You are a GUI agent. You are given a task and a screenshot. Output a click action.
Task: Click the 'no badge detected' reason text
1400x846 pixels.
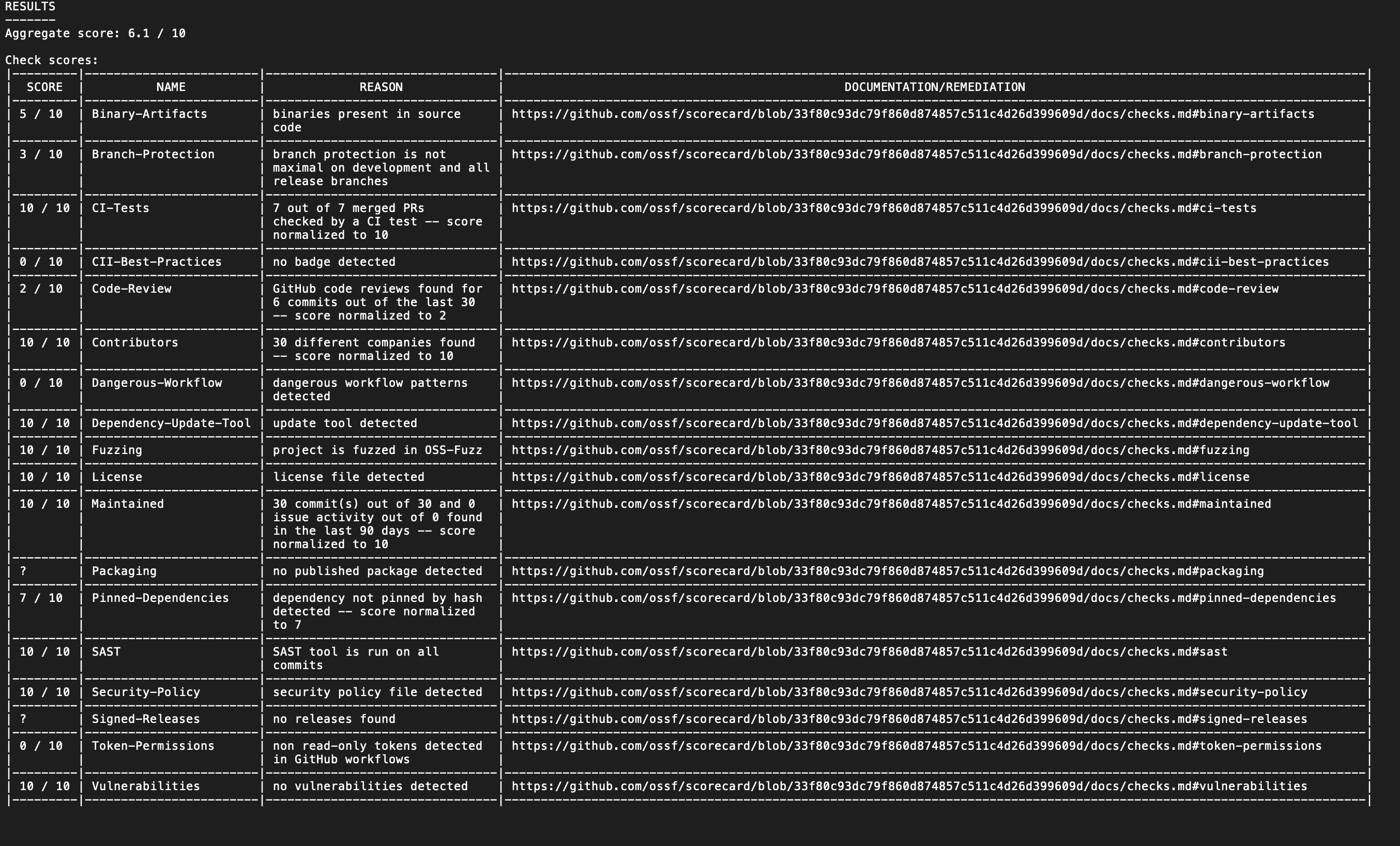coord(333,262)
